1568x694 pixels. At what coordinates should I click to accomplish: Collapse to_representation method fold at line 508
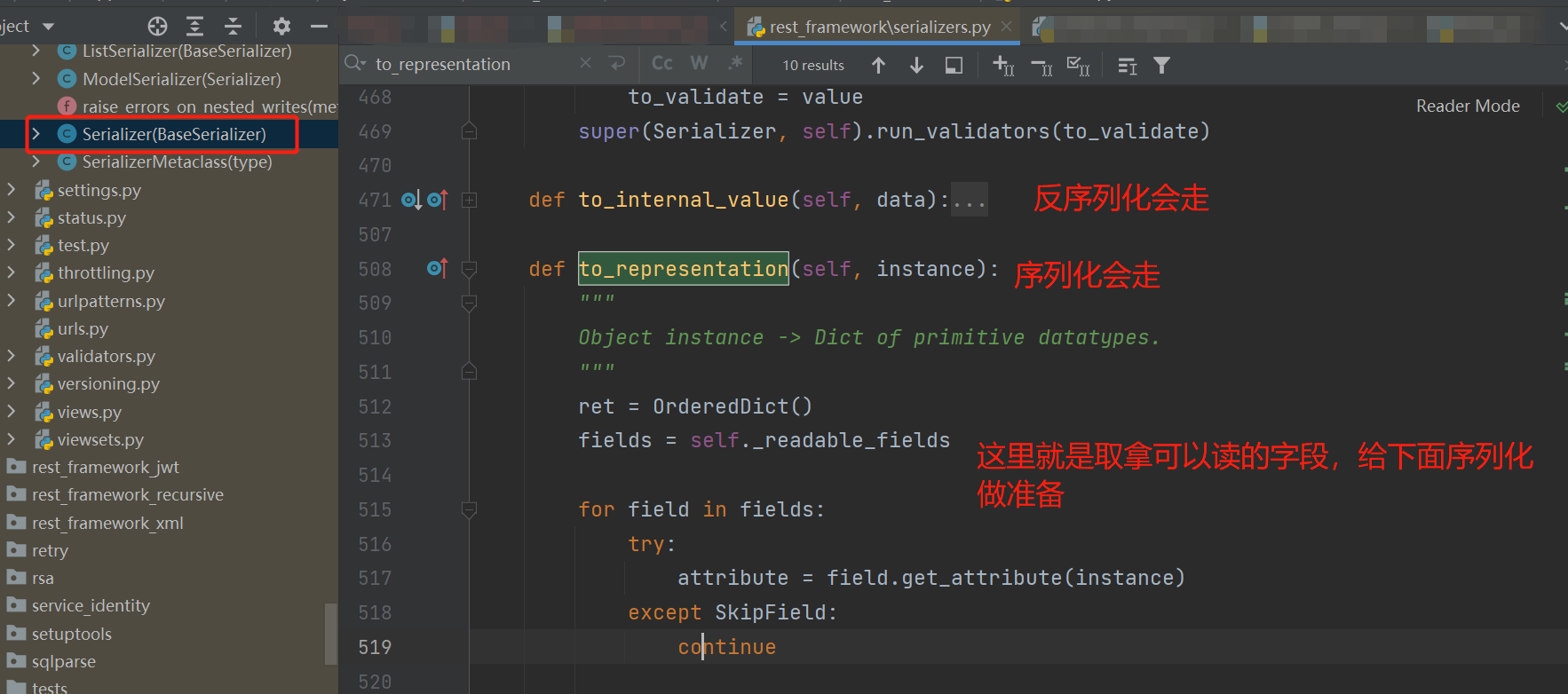[470, 268]
